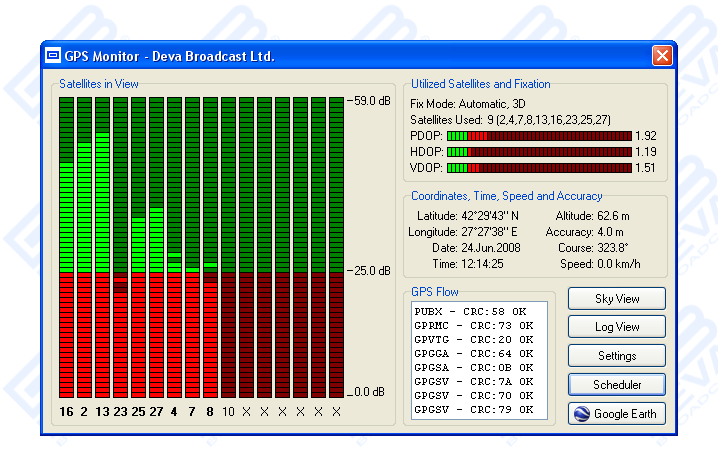Open the Sky View window

click(616, 298)
